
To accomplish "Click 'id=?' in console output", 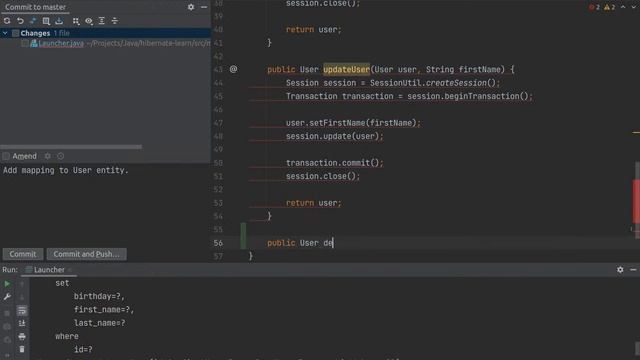I will 83,349.
